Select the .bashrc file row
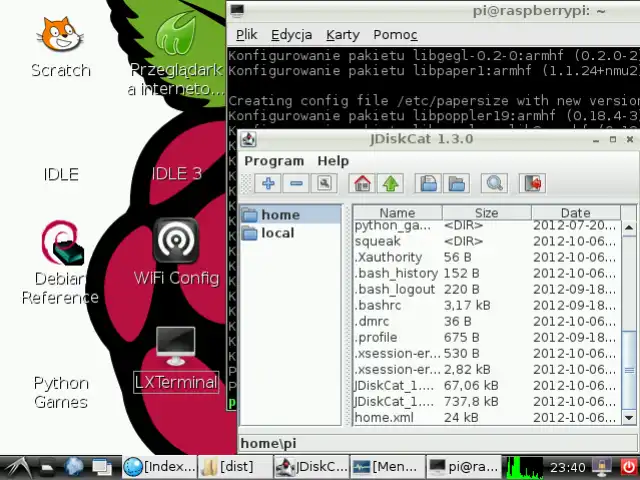 [487, 305]
